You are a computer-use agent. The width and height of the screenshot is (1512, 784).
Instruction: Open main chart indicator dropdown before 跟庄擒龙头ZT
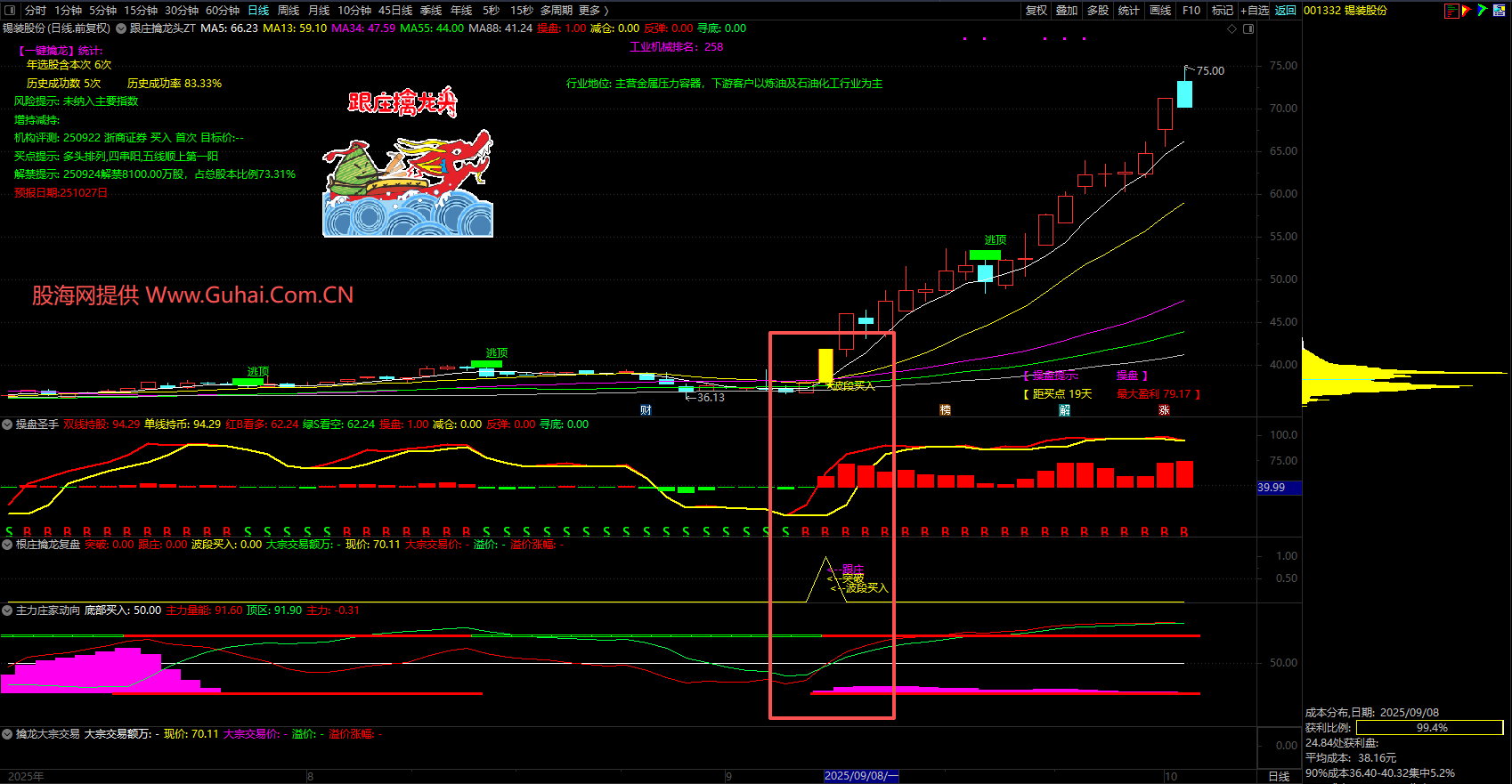[x=121, y=28]
